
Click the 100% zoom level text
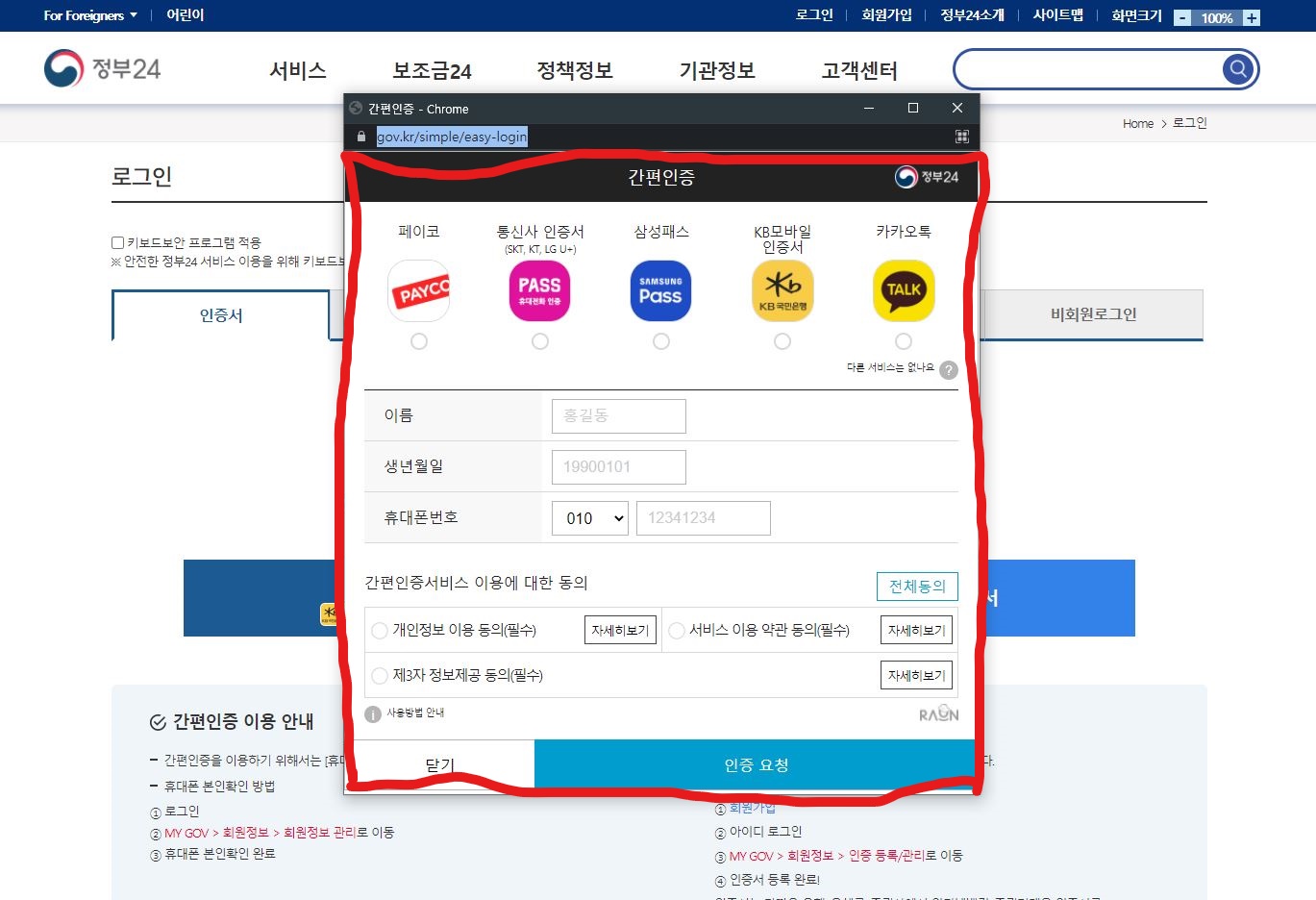click(x=1217, y=18)
